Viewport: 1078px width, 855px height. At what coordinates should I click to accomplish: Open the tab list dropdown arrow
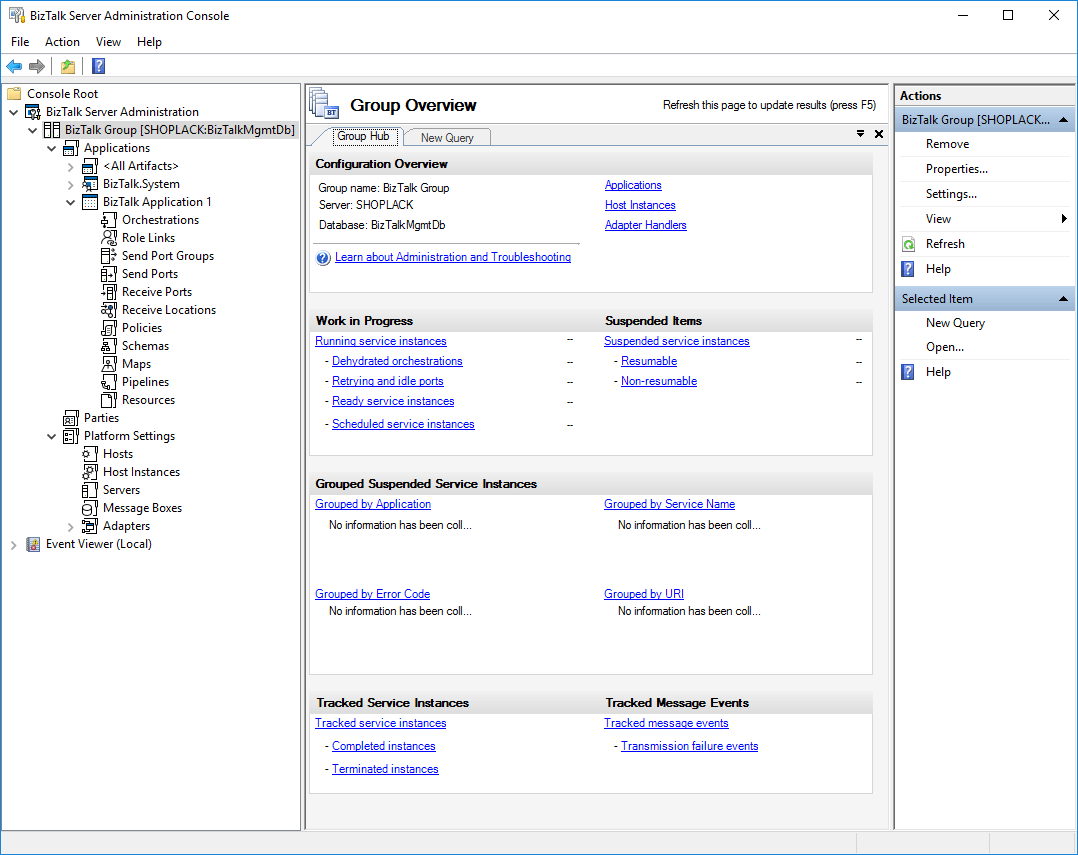click(860, 133)
